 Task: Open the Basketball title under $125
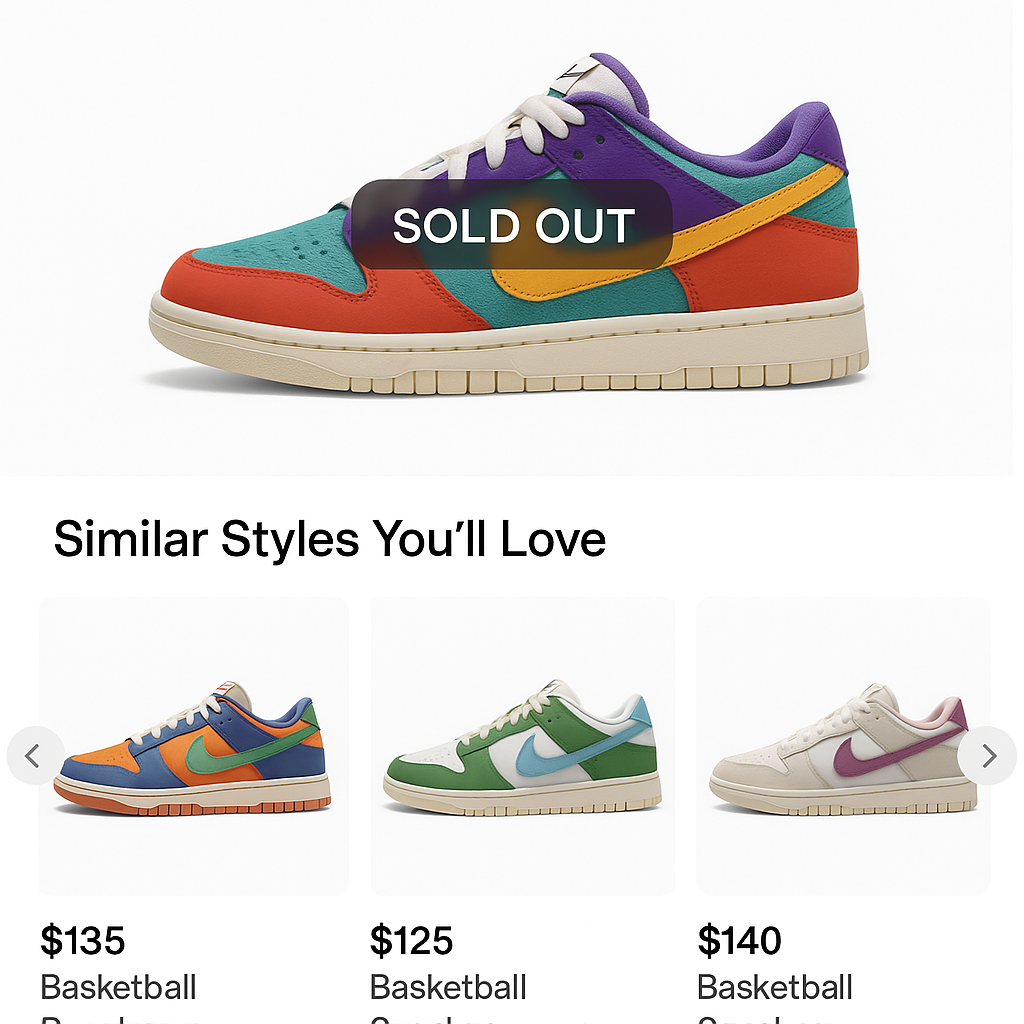(x=448, y=988)
